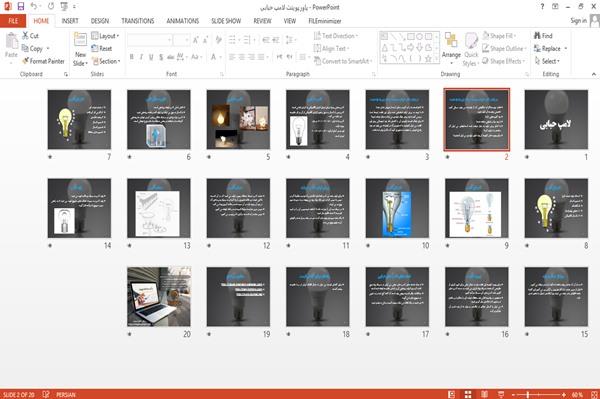Open the Shape Effects dropdown

[503, 61]
